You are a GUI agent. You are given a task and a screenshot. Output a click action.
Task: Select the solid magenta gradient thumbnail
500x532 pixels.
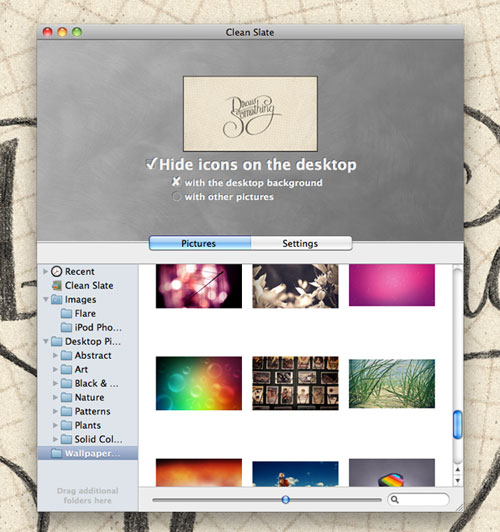tap(392, 285)
